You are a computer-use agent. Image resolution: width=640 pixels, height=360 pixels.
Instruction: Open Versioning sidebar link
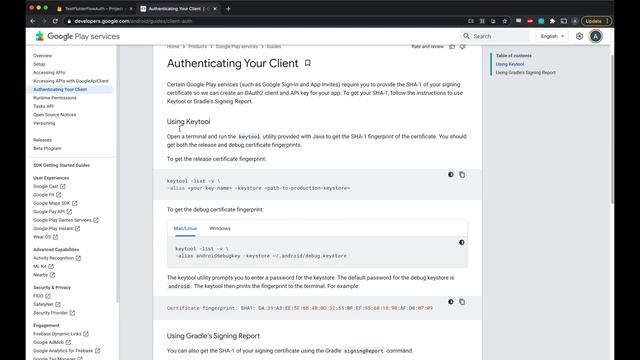[44, 123]
